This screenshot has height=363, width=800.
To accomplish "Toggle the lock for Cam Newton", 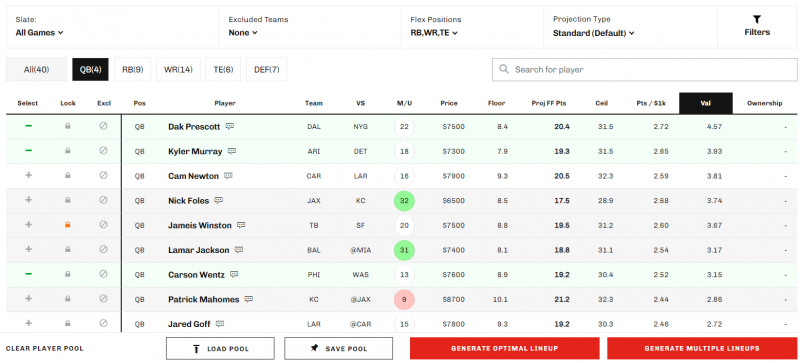I will [68, 175].
